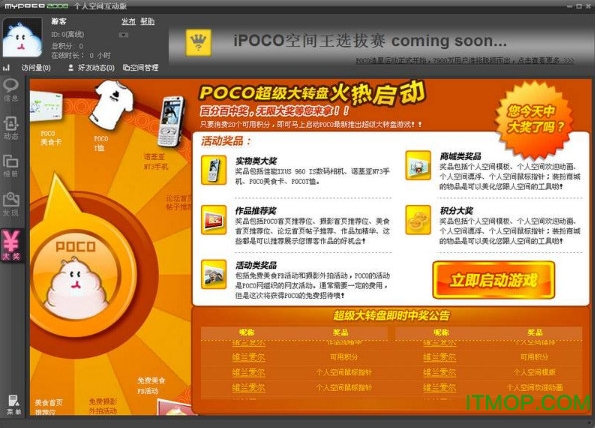
Task: Open the 相册 album sidebar icon
Action: [11, 166]
